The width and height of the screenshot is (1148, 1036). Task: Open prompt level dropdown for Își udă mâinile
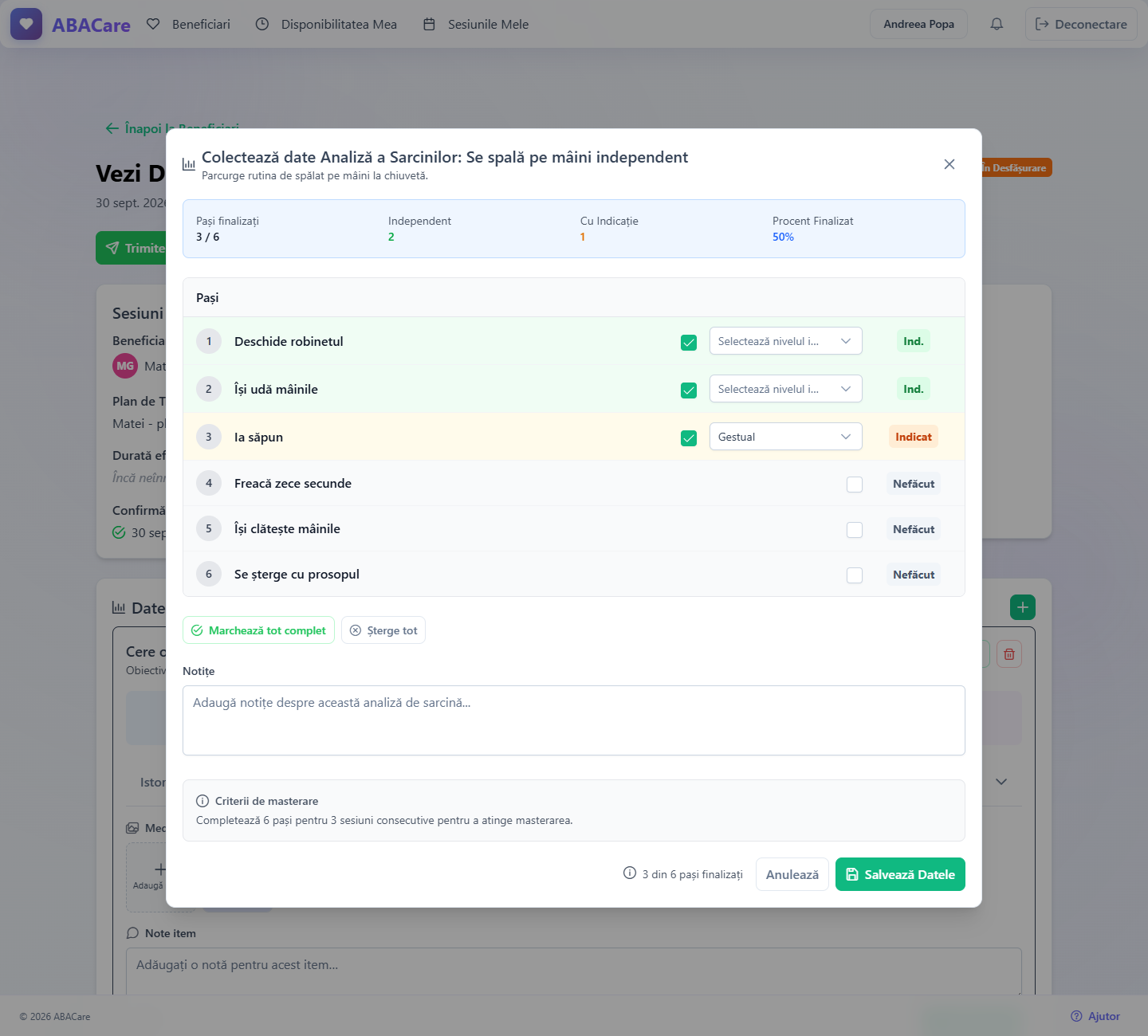786,389
